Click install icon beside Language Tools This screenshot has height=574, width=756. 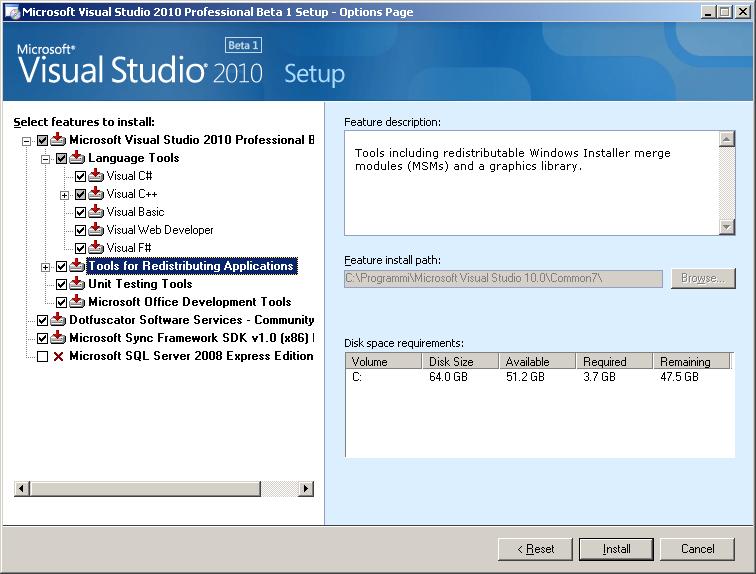click(x=77, y=158)
